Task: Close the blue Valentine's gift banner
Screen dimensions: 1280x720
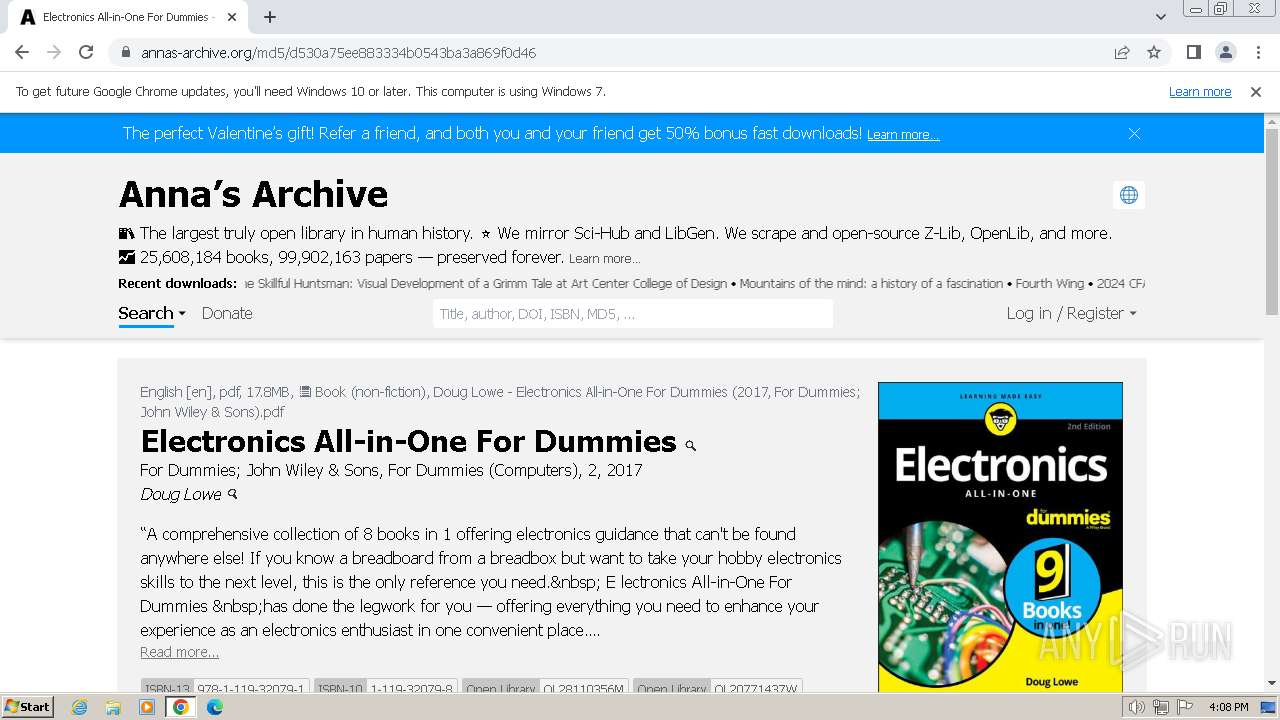Action: pos(1134,133)
